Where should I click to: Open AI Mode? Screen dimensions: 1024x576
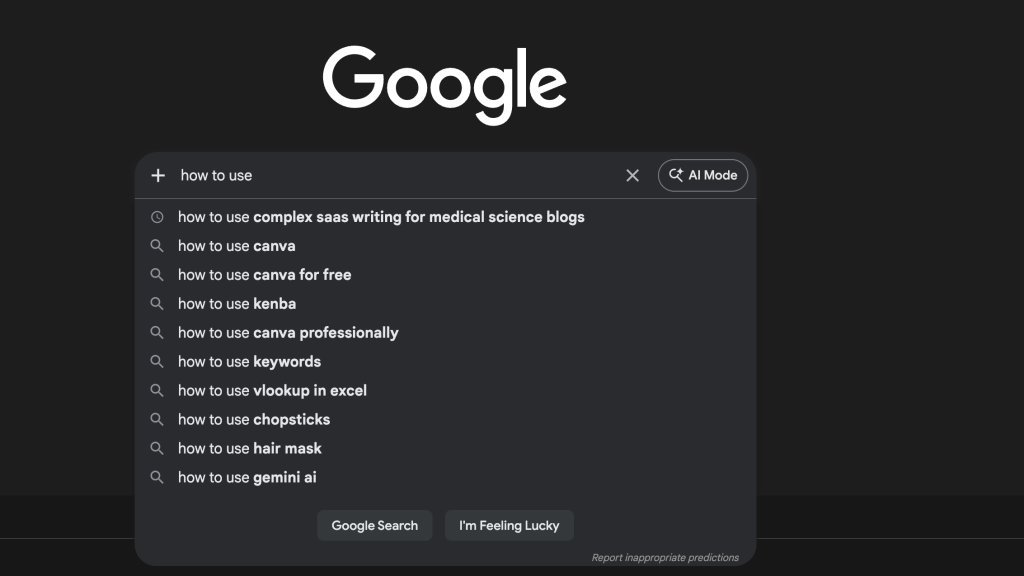[x=703, y=175]
